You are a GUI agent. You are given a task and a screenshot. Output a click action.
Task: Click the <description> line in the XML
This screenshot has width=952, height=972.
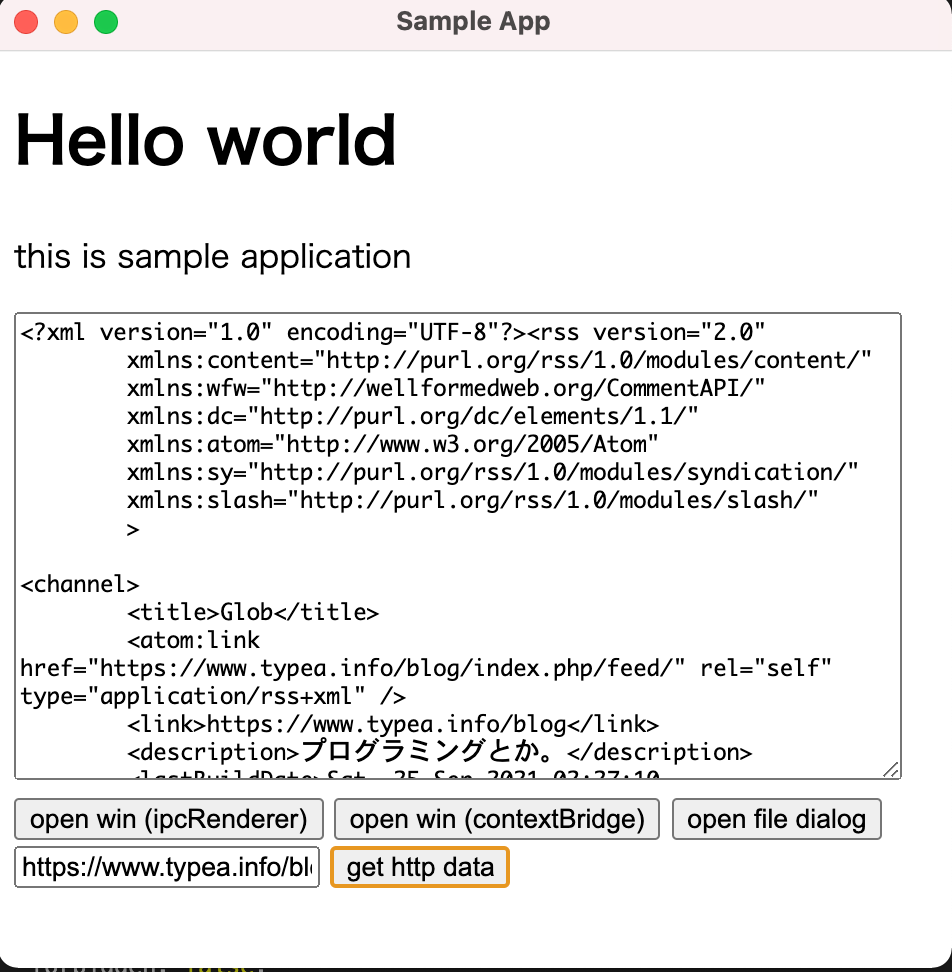[x=439, y=752]
